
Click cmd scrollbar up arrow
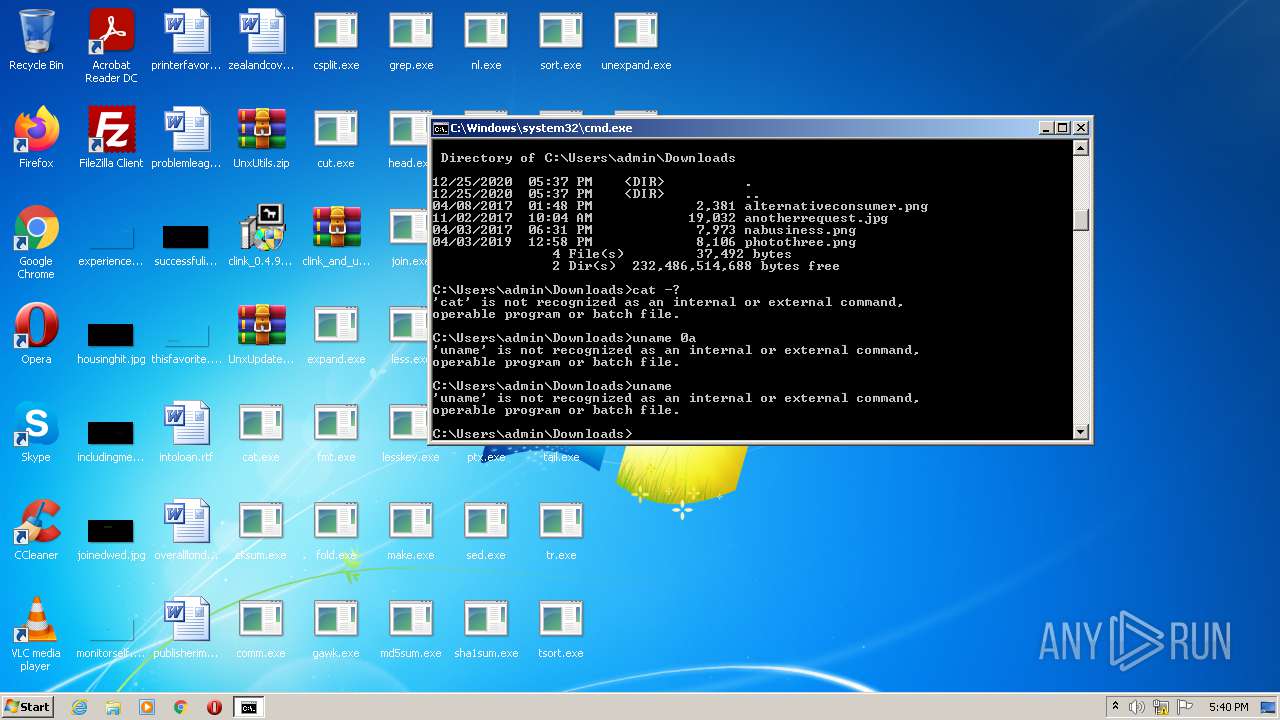[x=1080, y=148]
